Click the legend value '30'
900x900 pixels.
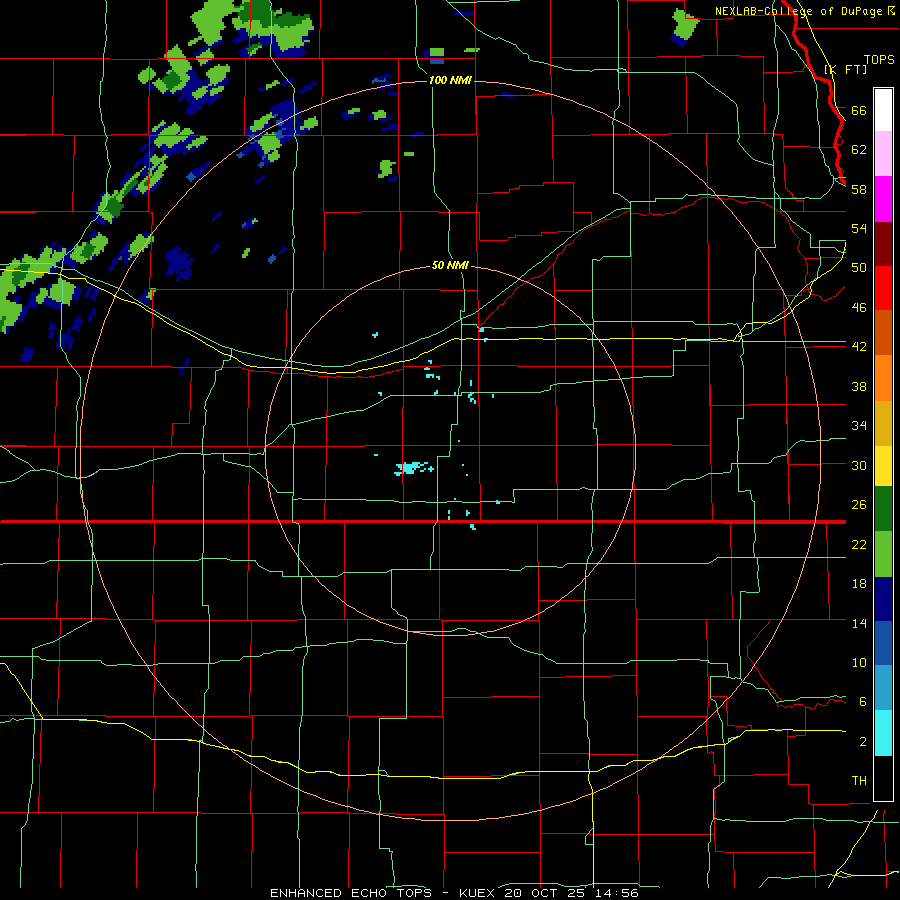pos(859,465)
